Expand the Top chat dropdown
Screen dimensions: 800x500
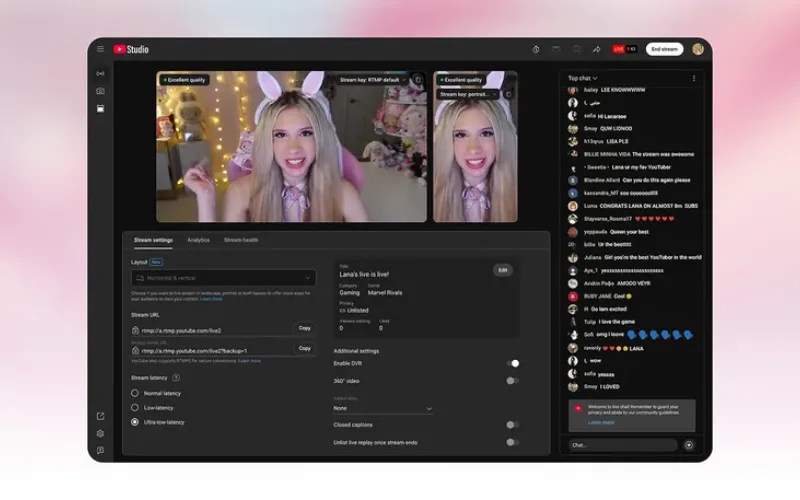tap(583, 78)
